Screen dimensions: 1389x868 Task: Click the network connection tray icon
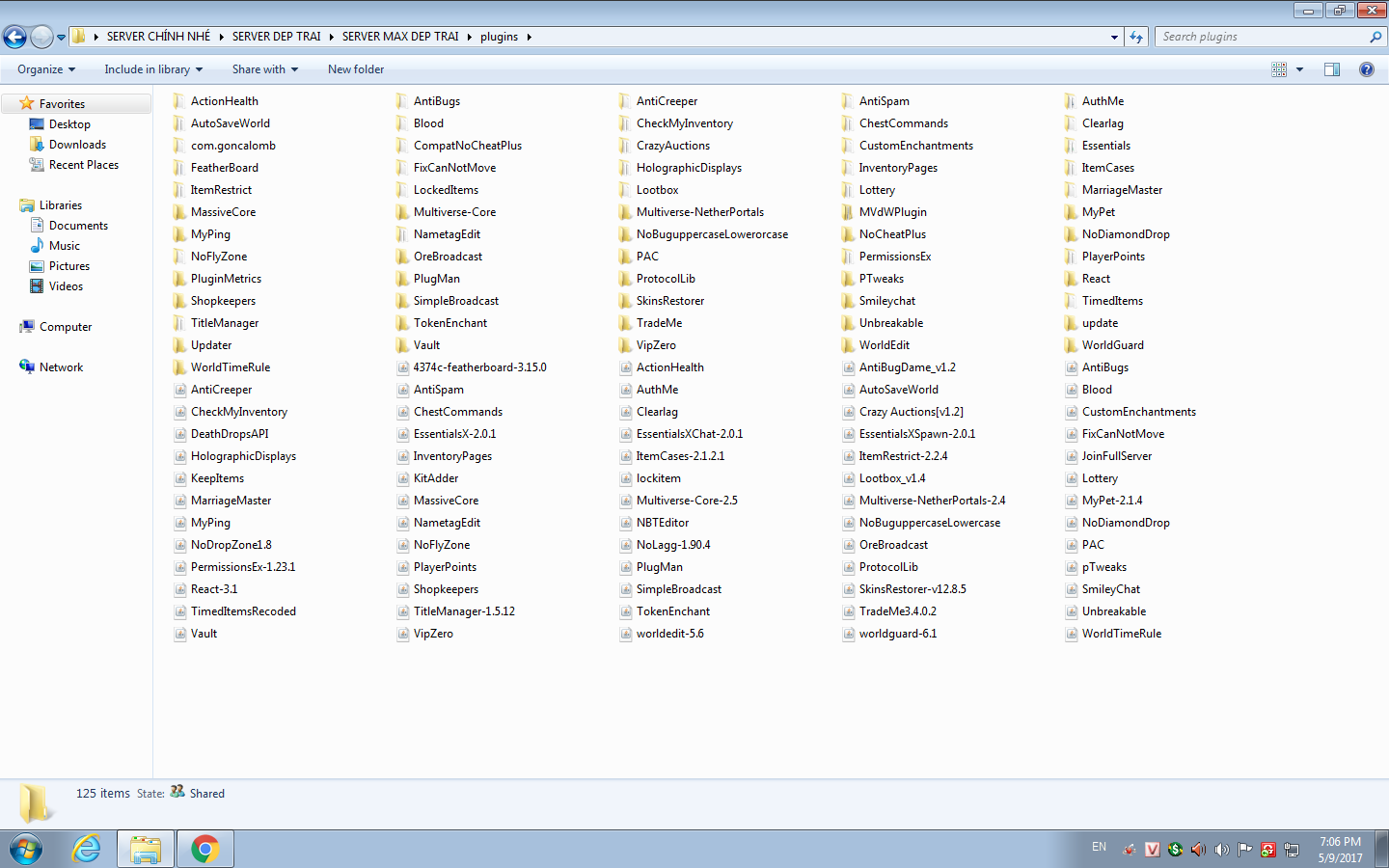click(1292, 849)
